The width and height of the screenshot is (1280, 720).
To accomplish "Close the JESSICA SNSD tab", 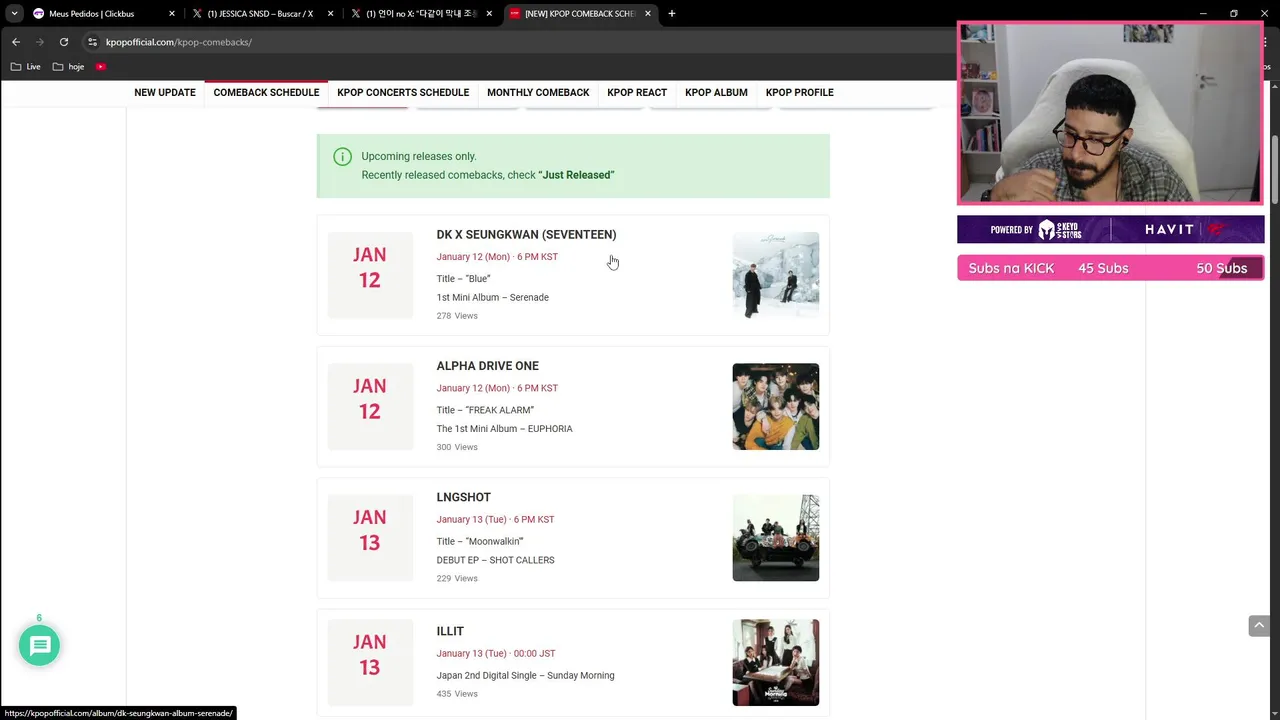I will tap(330, 14).
